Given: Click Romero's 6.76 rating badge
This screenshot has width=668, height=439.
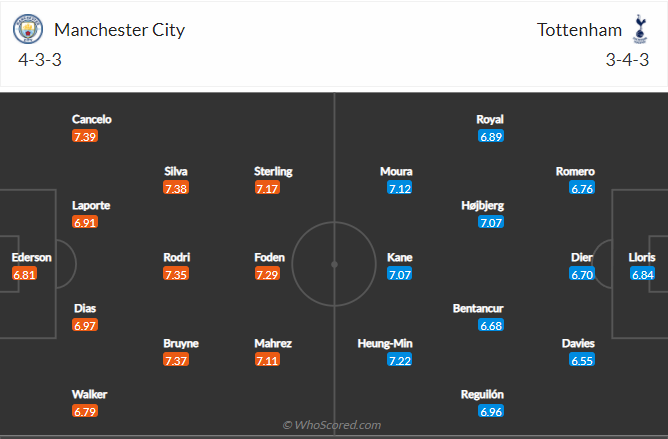Looking at the screenshot, I should coord(582,188).
